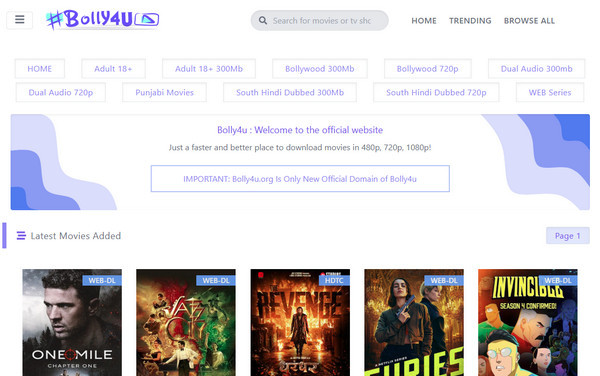
Task: Open the One Mile Chapter One poster
Action: pyautogui.click(x=72, y=322)
